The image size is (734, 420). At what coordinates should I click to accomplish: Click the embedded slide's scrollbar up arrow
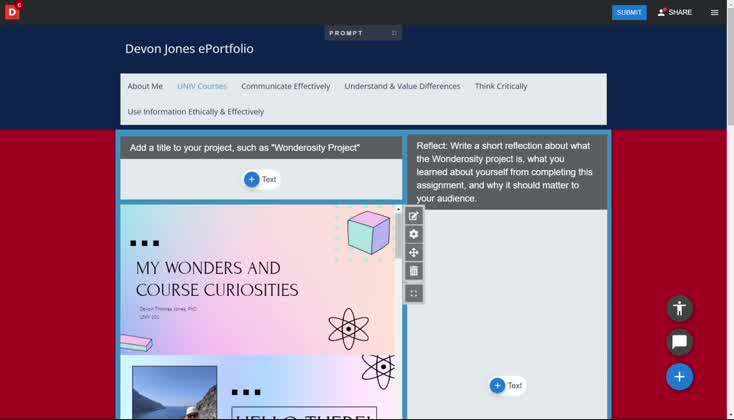point(398,210)
